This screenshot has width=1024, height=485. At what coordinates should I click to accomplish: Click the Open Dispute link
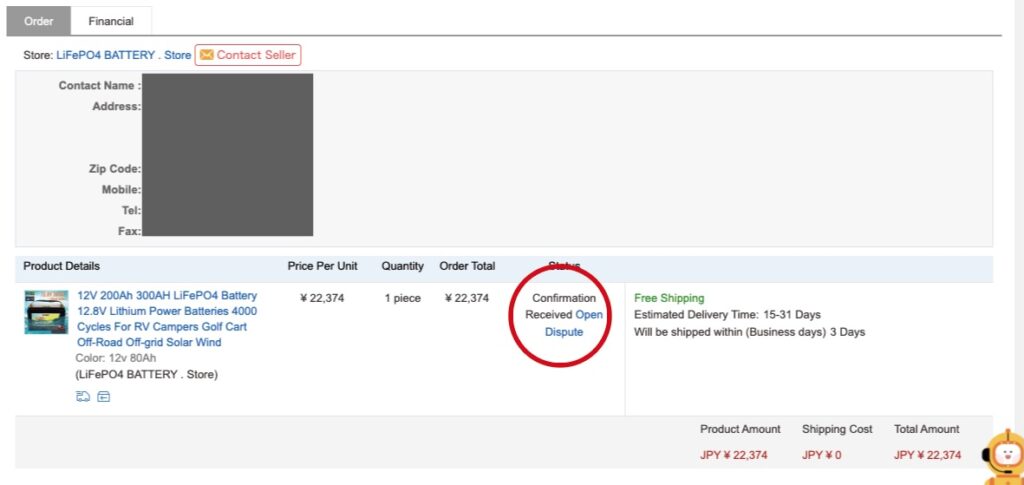click(x=575, y=323)
